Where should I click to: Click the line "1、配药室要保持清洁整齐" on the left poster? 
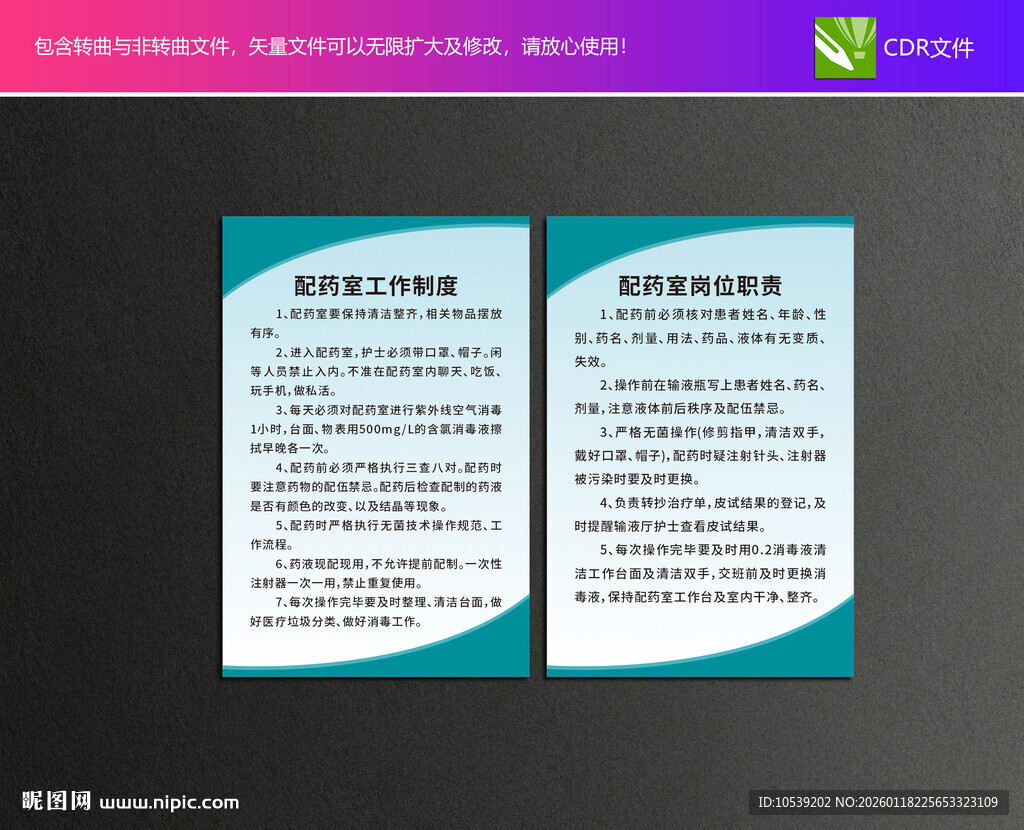(x=389, y=314)
